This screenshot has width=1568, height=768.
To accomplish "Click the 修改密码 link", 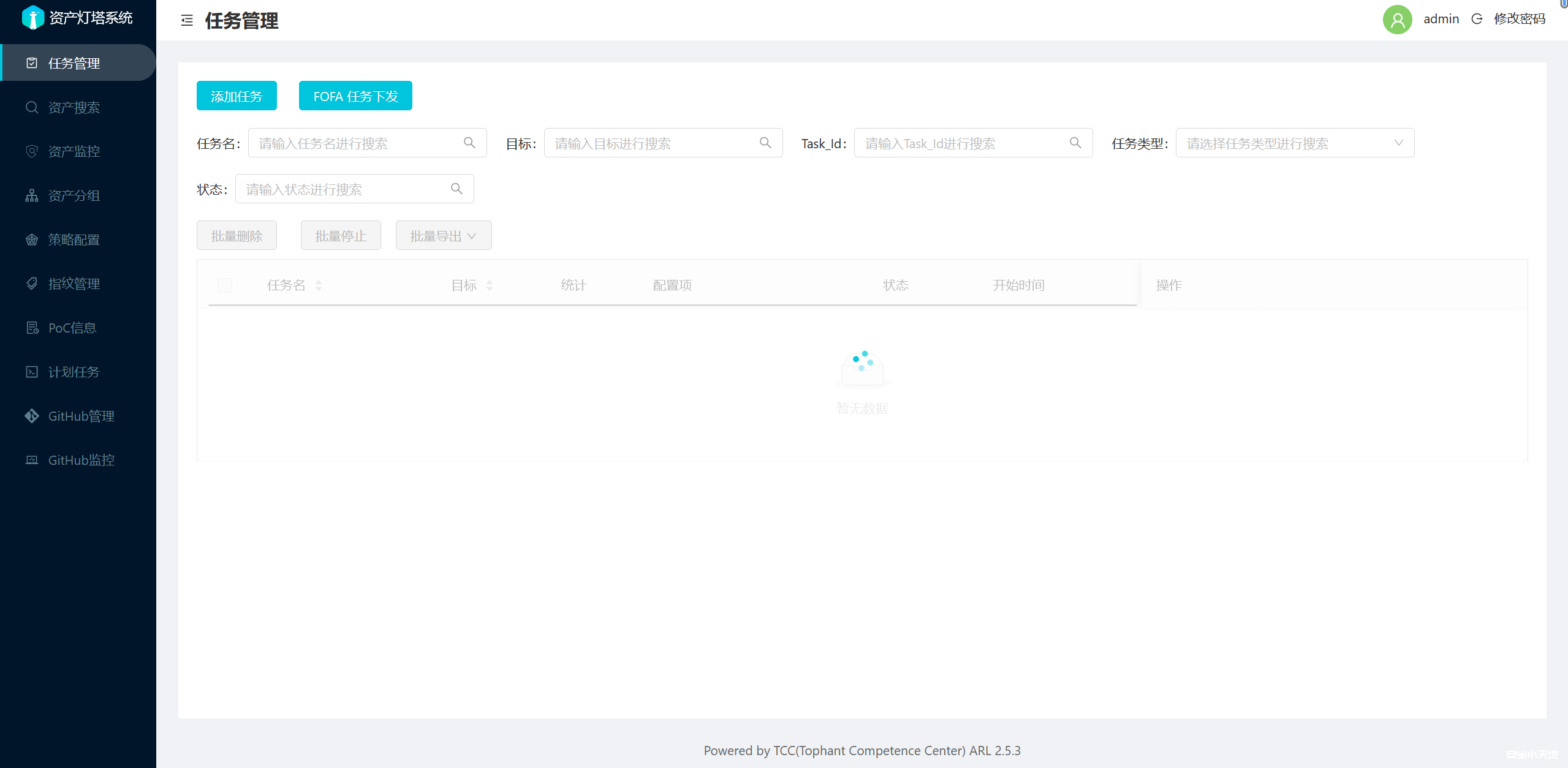I will (1519, 19).
